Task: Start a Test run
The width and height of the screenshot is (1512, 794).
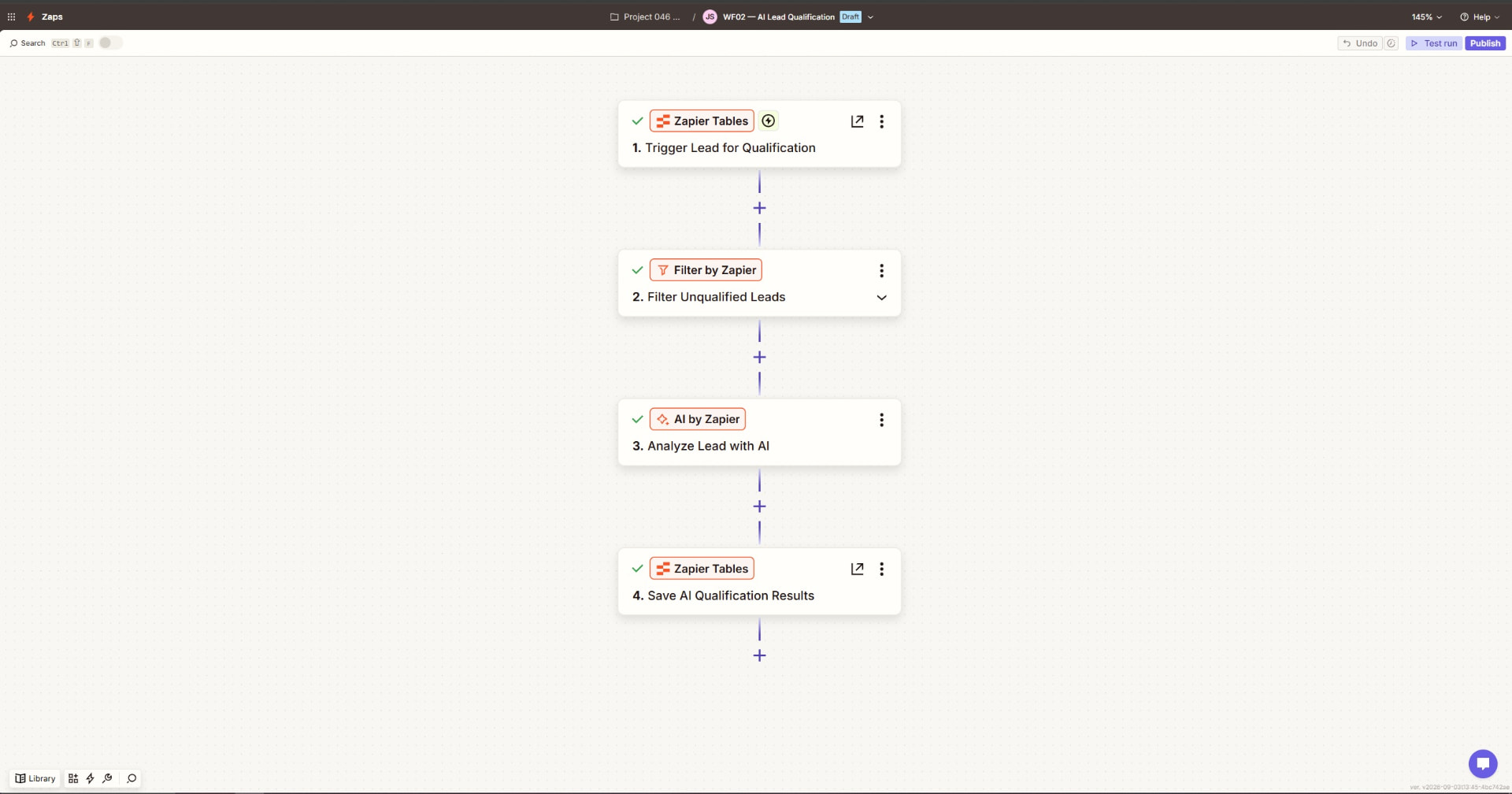Action: [x=1434, y=43]
